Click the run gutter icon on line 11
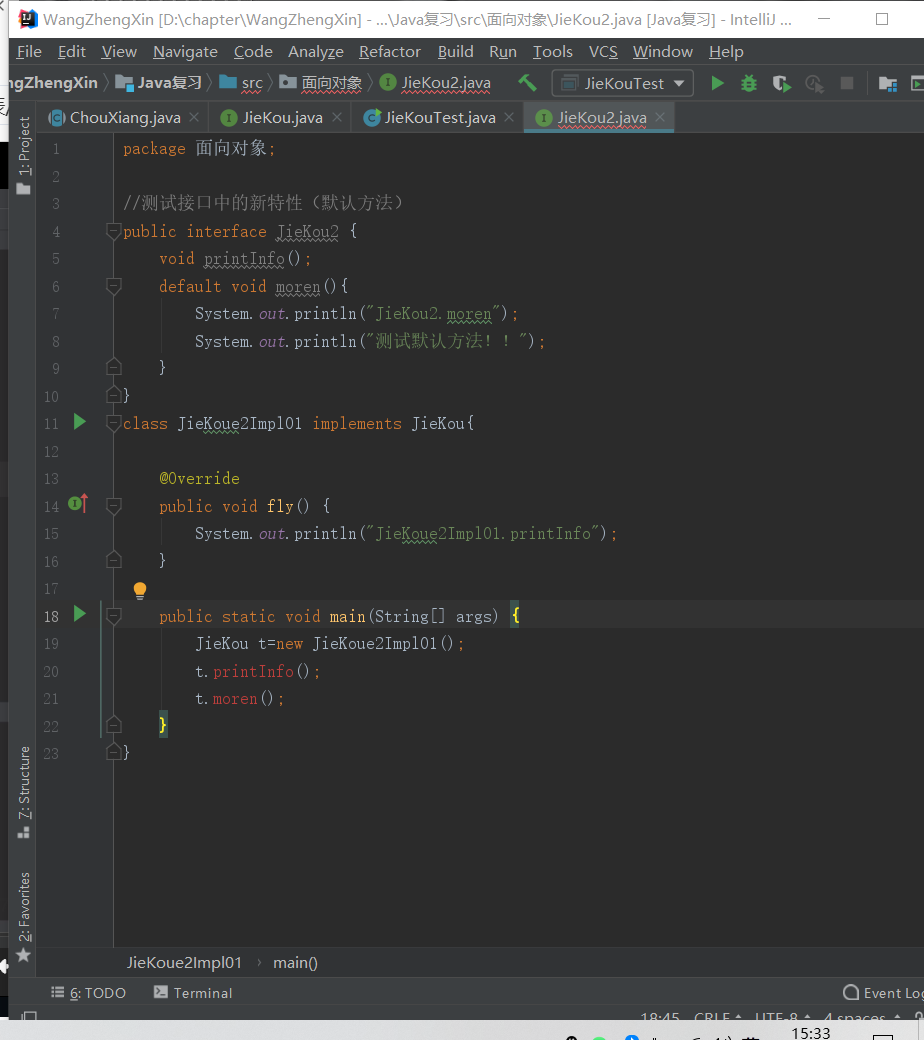 click(x=80, y=422)
